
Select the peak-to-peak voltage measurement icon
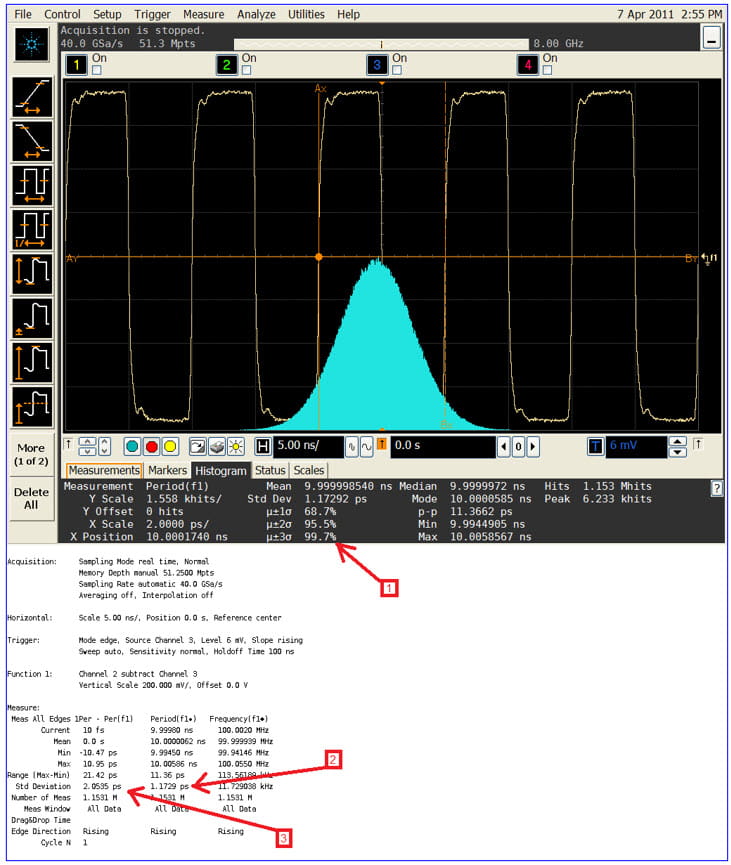[32, 274]
